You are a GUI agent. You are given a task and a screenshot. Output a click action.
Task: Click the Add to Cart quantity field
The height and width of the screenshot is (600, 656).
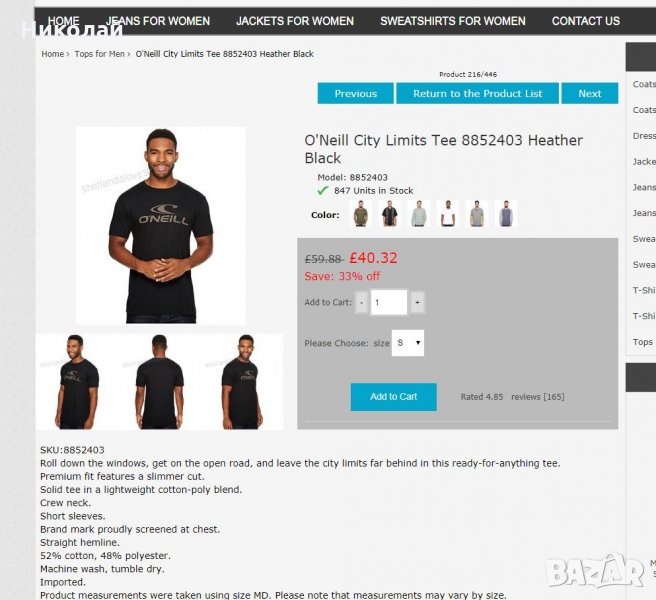[389, 302]
